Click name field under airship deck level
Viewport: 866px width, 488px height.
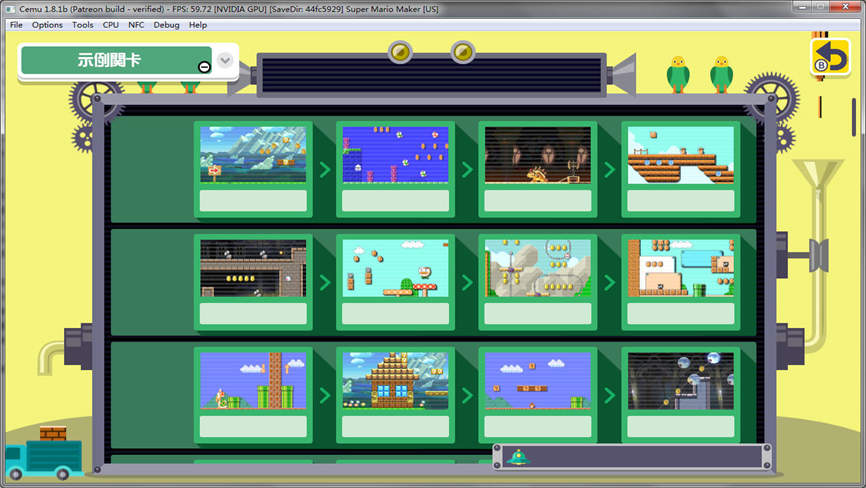pos(680,201)
